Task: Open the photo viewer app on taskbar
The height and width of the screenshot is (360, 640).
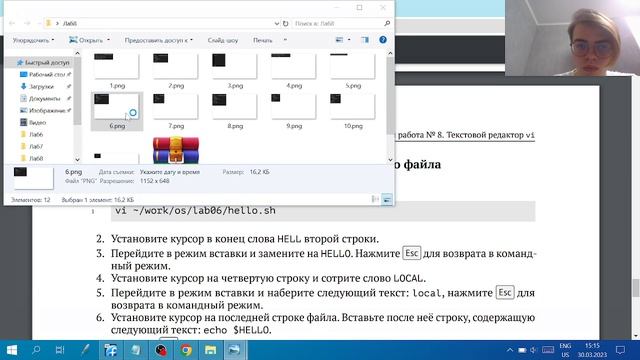Action: click(234, 350)
